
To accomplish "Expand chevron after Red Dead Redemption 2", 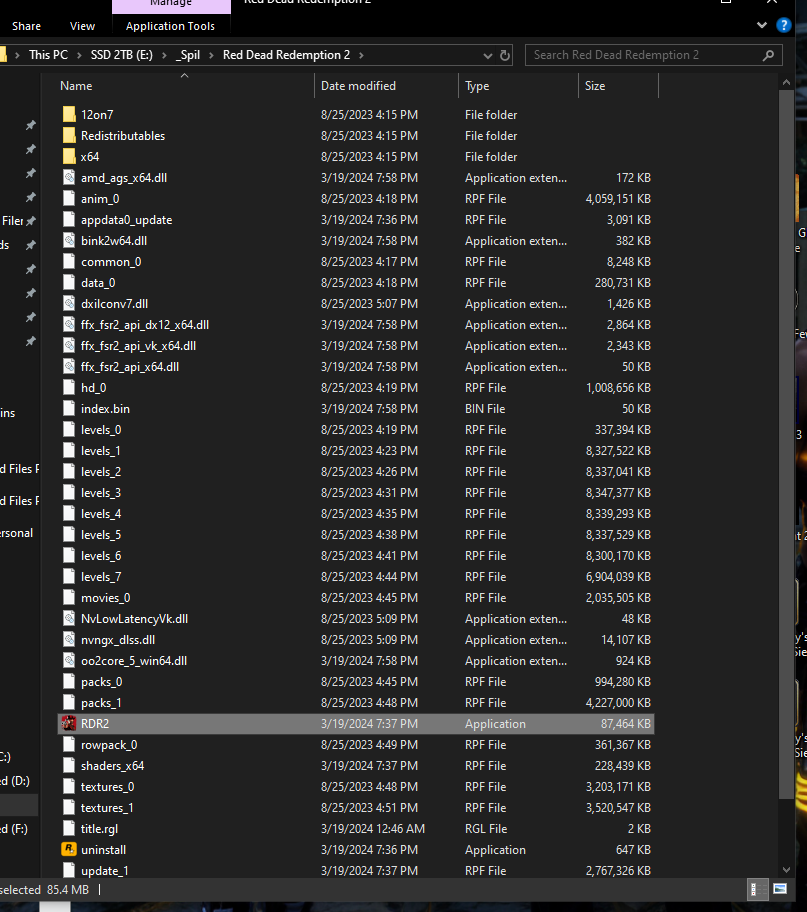I will point(361,55).
